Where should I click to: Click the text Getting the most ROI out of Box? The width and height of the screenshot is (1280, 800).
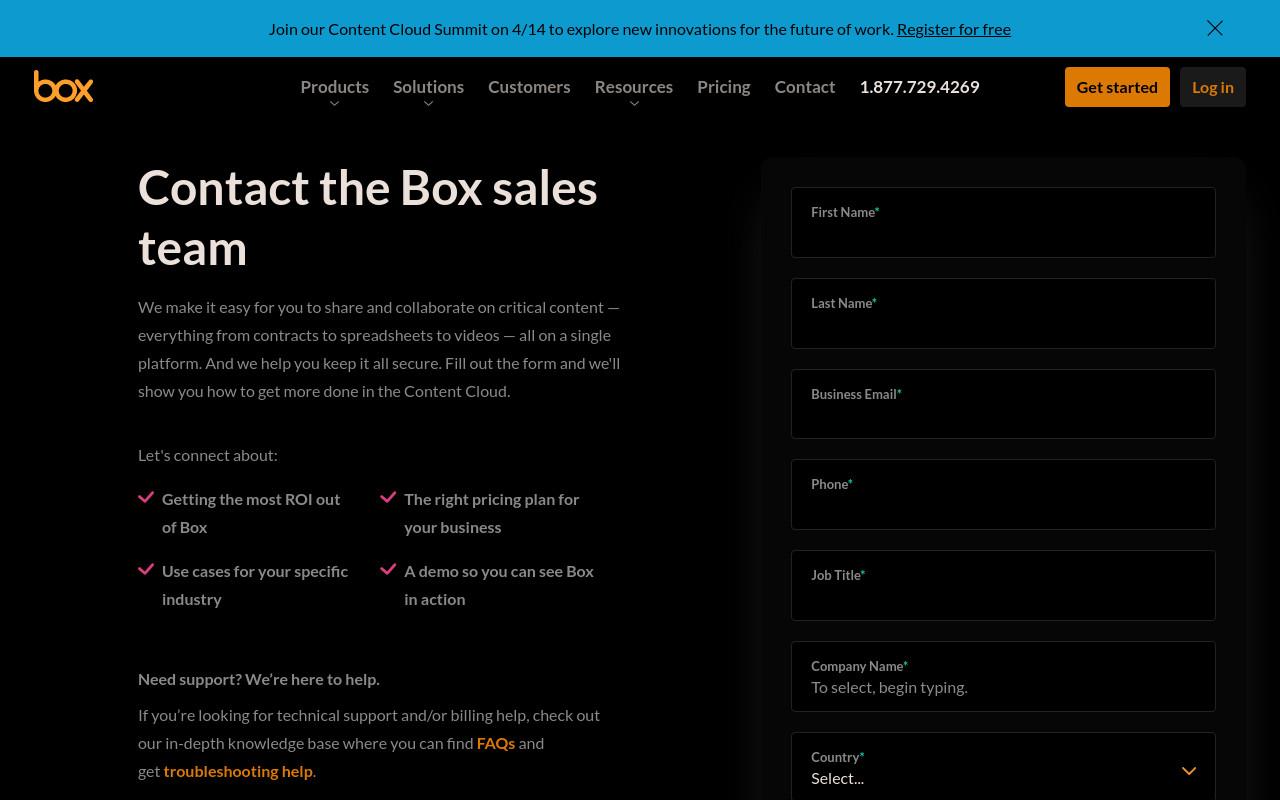click(251, 513)
